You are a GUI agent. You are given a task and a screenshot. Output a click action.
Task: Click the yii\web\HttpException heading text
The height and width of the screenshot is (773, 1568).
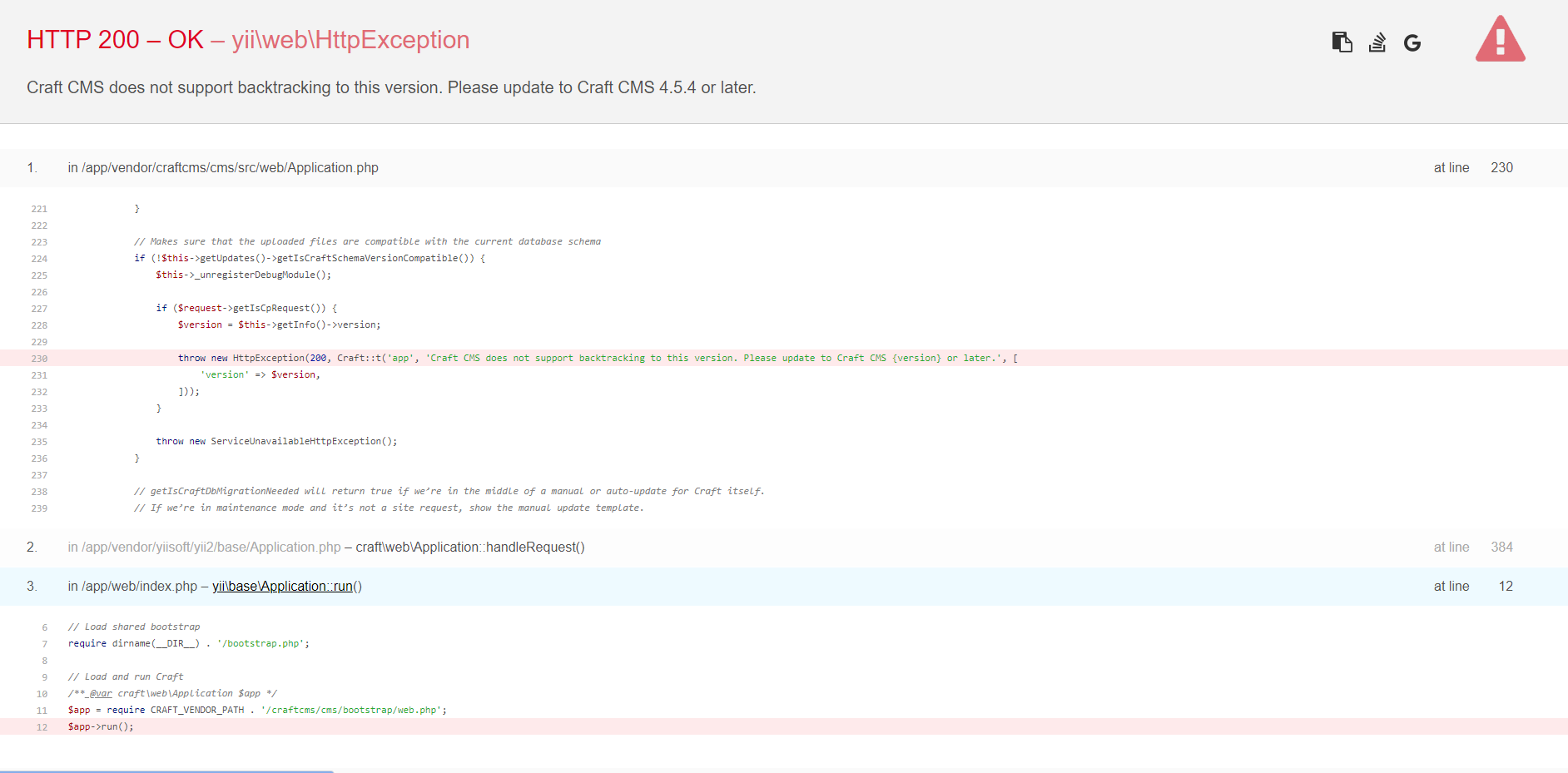350,39
